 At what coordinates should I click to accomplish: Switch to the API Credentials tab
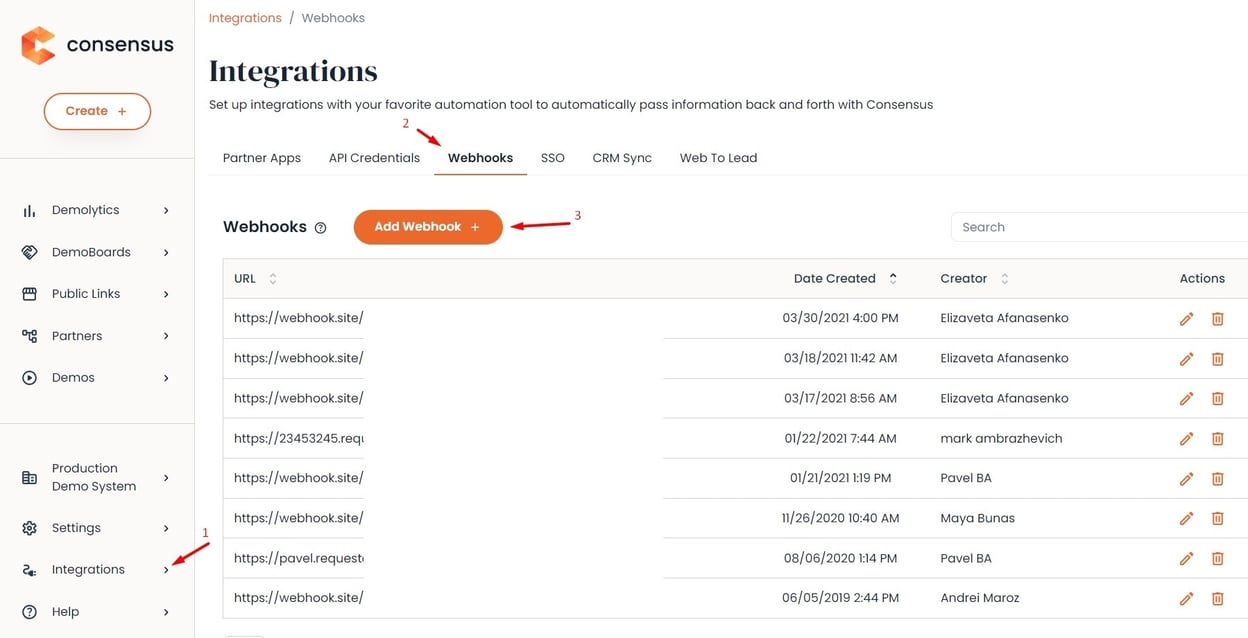tap(373, 158)
